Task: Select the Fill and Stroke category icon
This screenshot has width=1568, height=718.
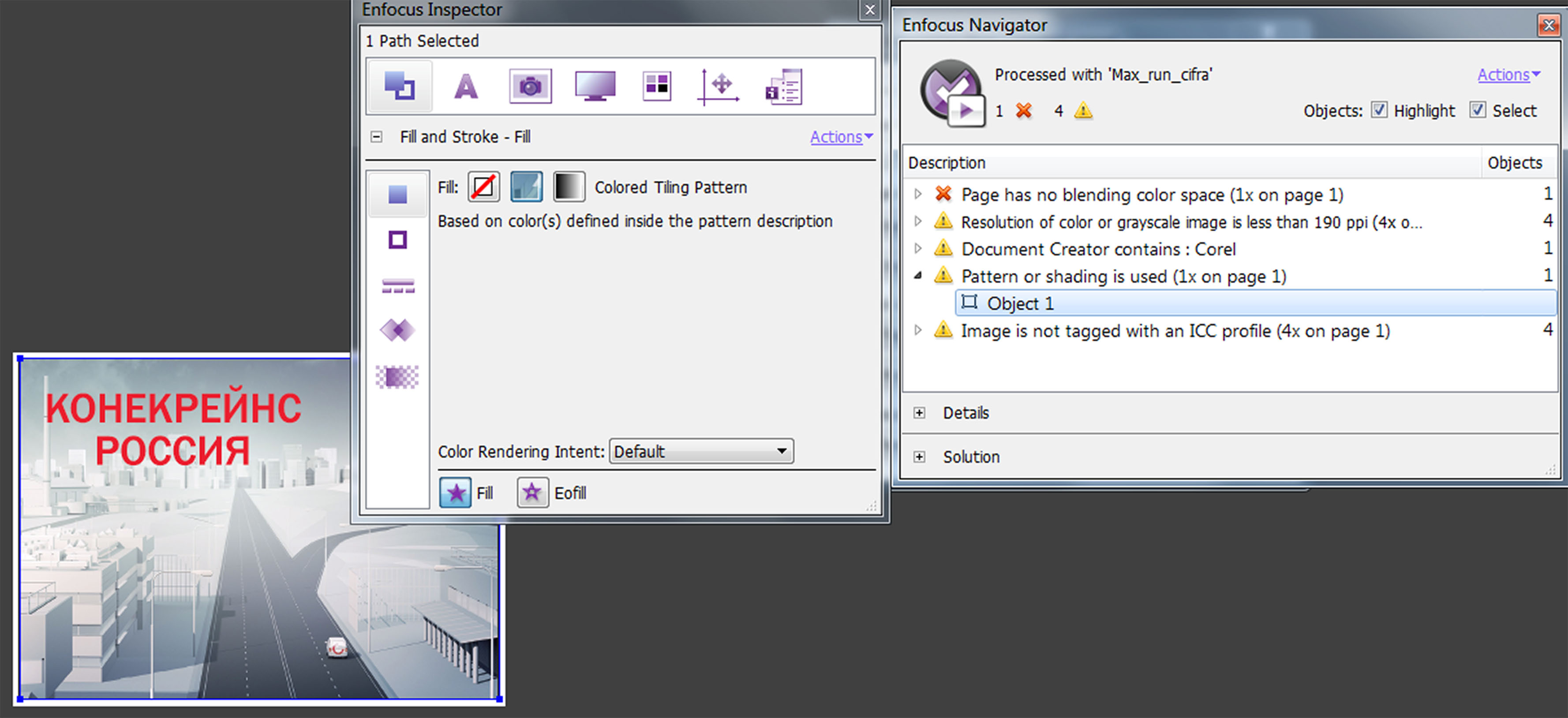Action: (x=399, y=86)
